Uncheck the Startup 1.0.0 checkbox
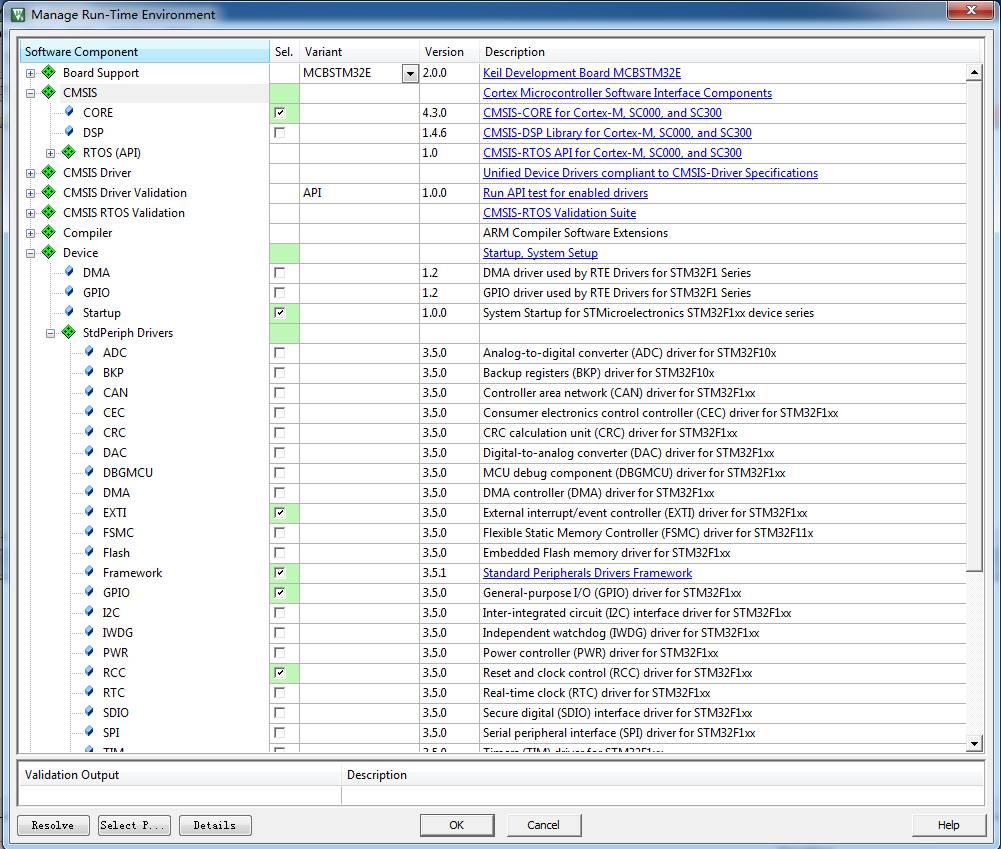Screen dimensions: 1001x849 point(280,313)
